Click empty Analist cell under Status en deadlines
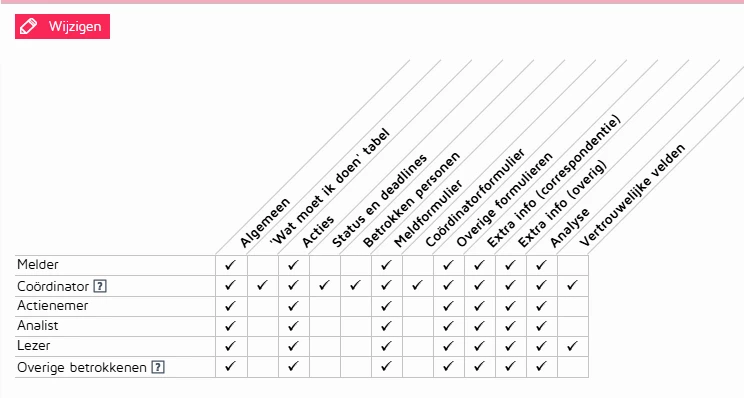This screenshot has height=398, width=744. coord(325,326)
